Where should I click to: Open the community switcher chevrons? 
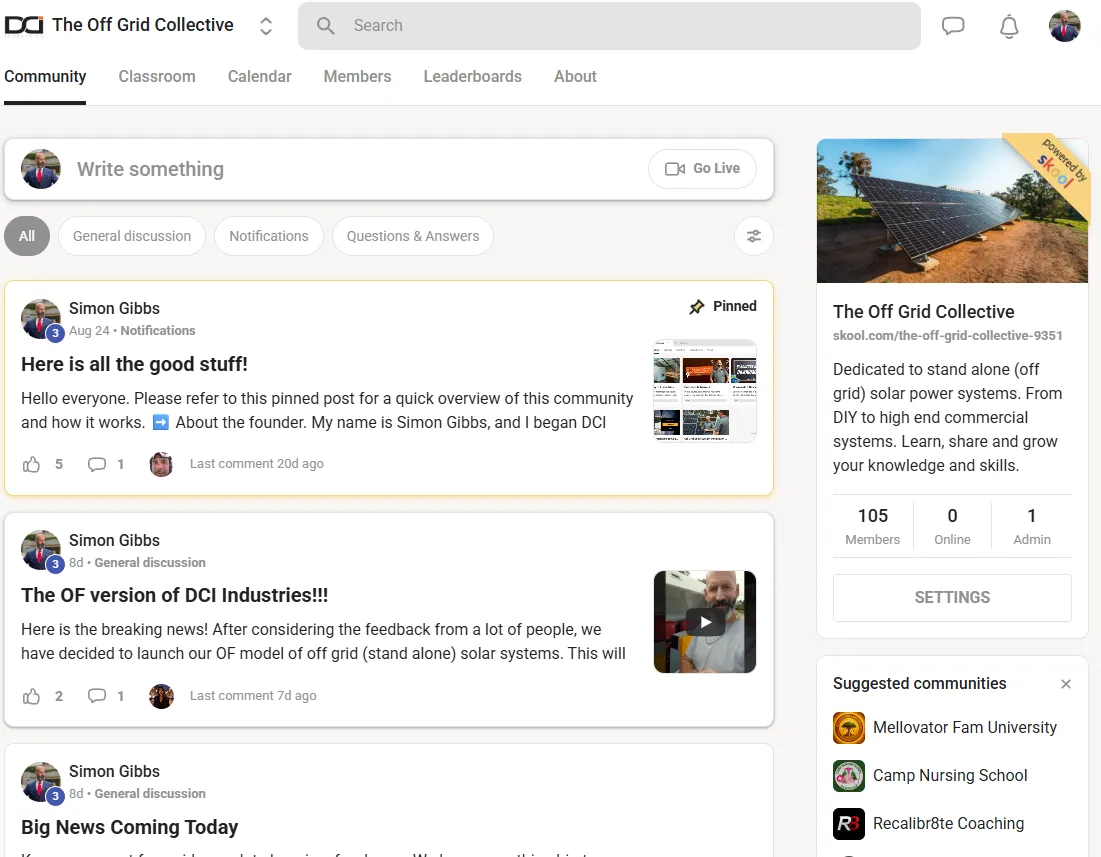(x=265, y=26)
